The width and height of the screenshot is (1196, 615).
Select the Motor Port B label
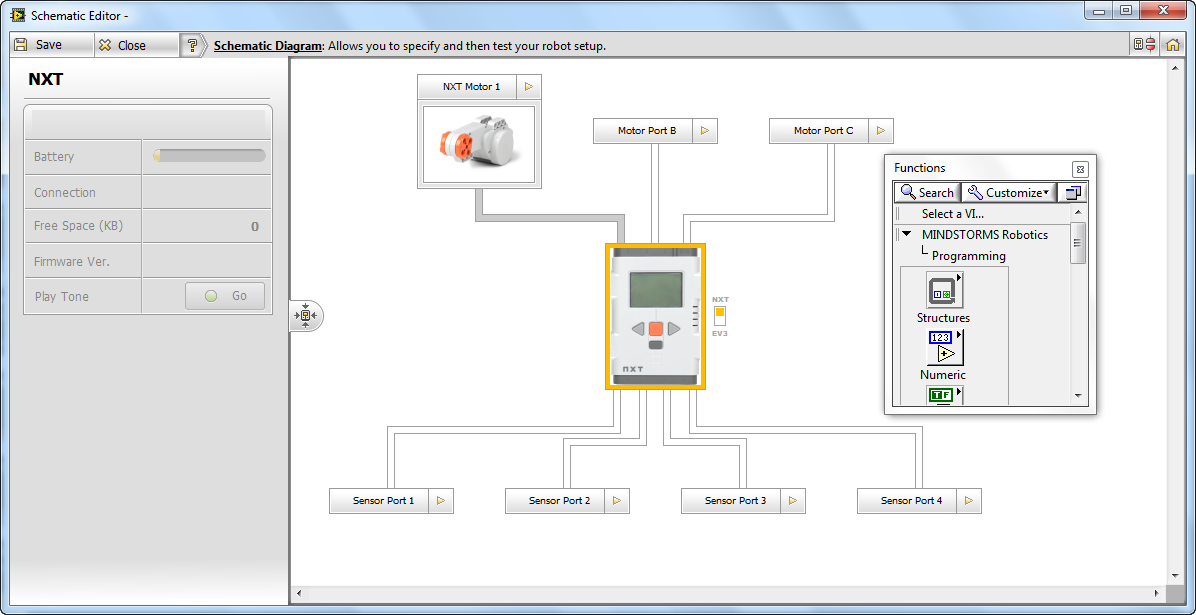coord(643,130)
